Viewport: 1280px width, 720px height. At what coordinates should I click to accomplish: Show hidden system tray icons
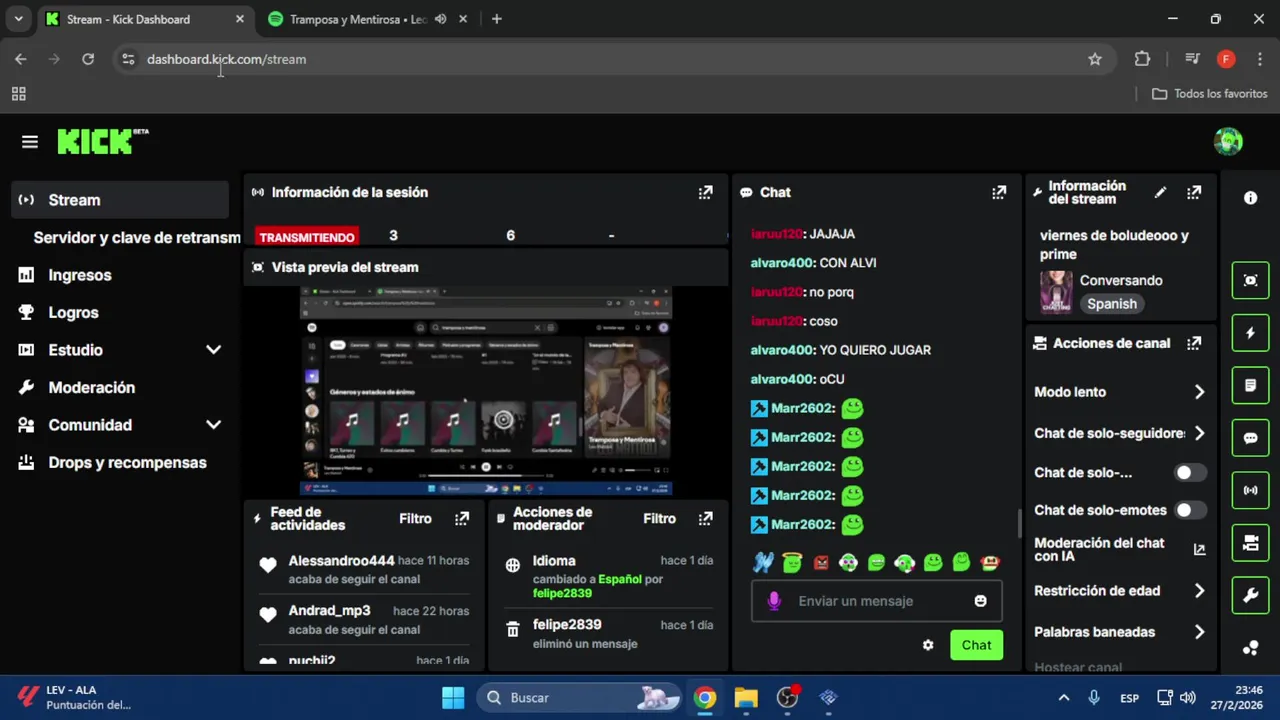1063,698
